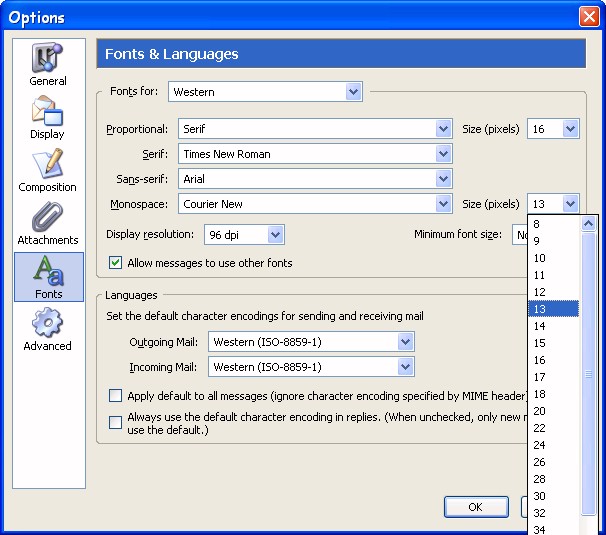The image size is (606, 535).
Task: Choose size 18 in the list
Action: [x=553, y=394]
